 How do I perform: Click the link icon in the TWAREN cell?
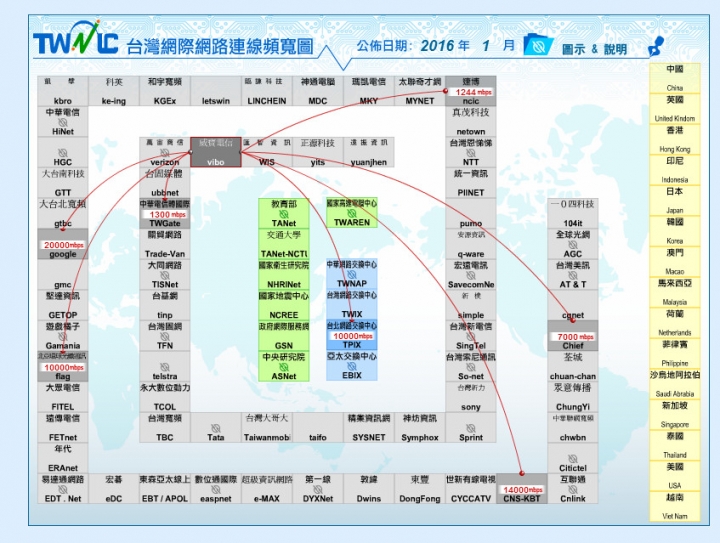click(352, 213)
